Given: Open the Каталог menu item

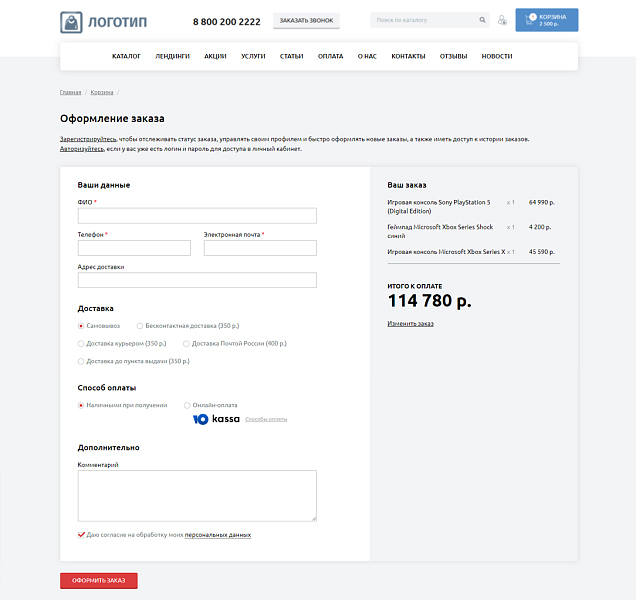Looking at the screenshot, I should [126, 56].
